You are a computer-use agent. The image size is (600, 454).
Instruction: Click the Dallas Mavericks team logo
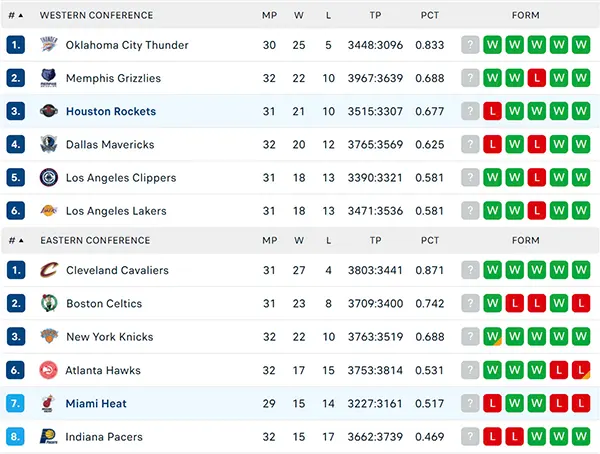(49, 144)
